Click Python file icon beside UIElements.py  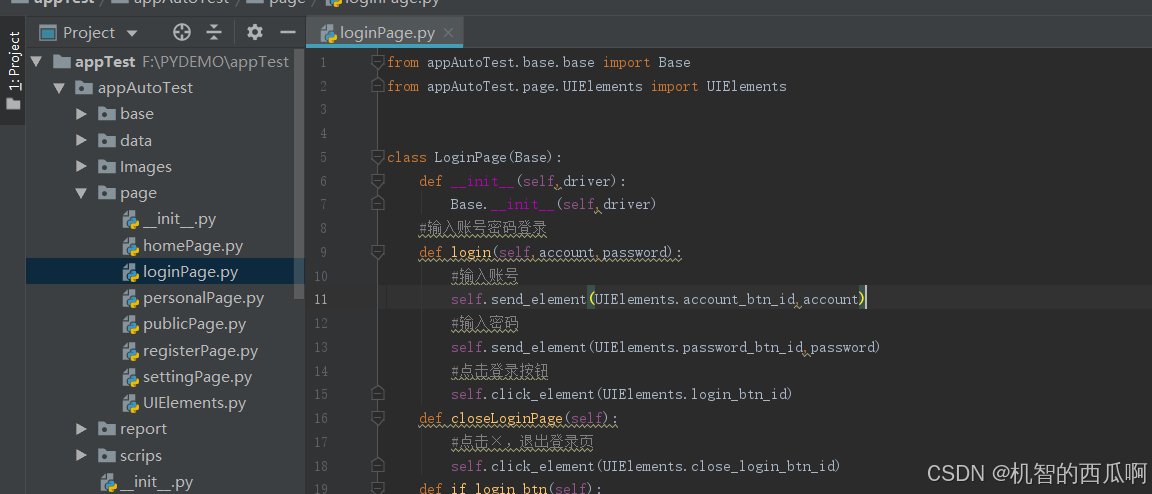131,403
